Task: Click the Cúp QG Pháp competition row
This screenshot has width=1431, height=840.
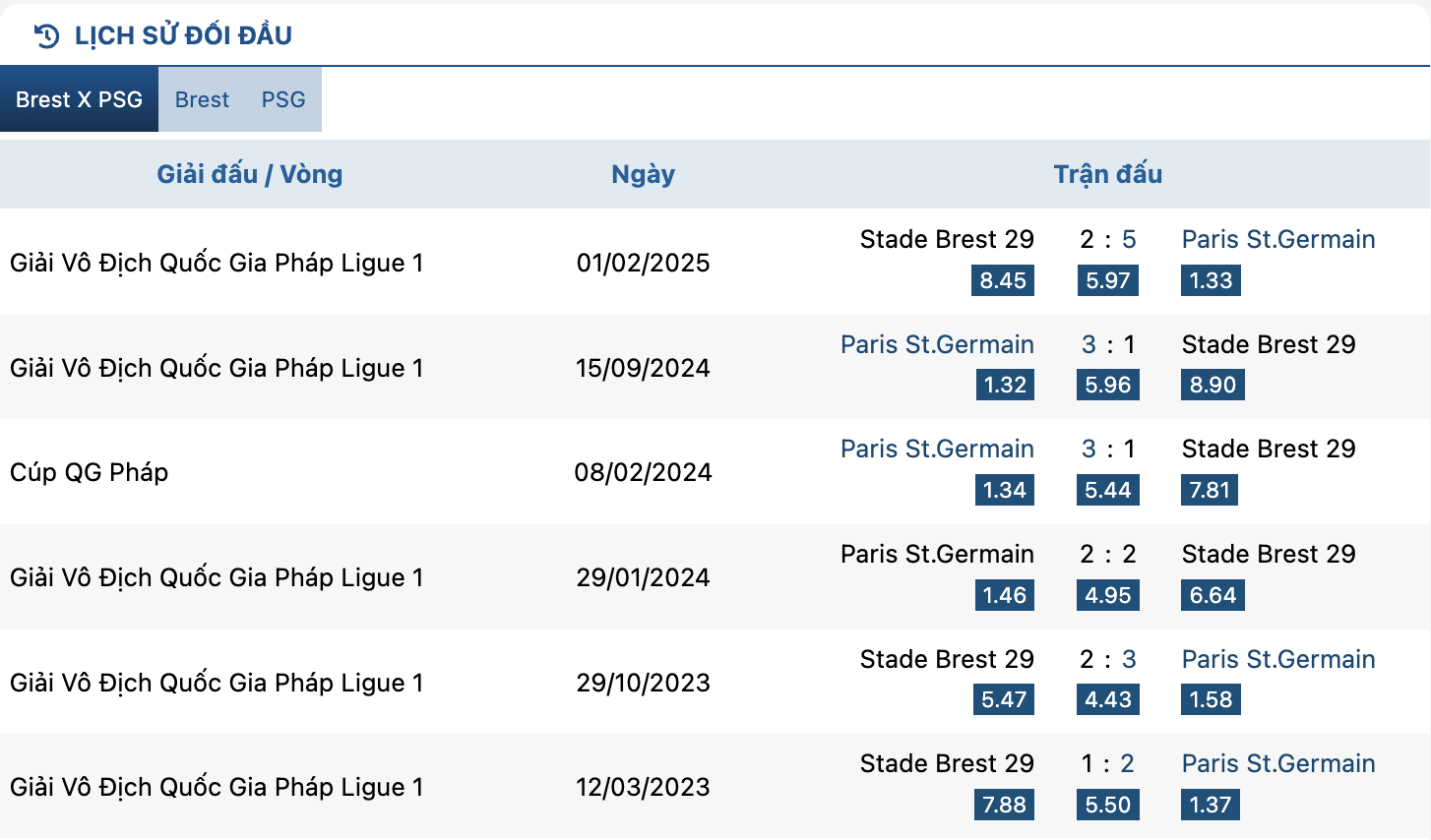Action: [x=715, y=472]
